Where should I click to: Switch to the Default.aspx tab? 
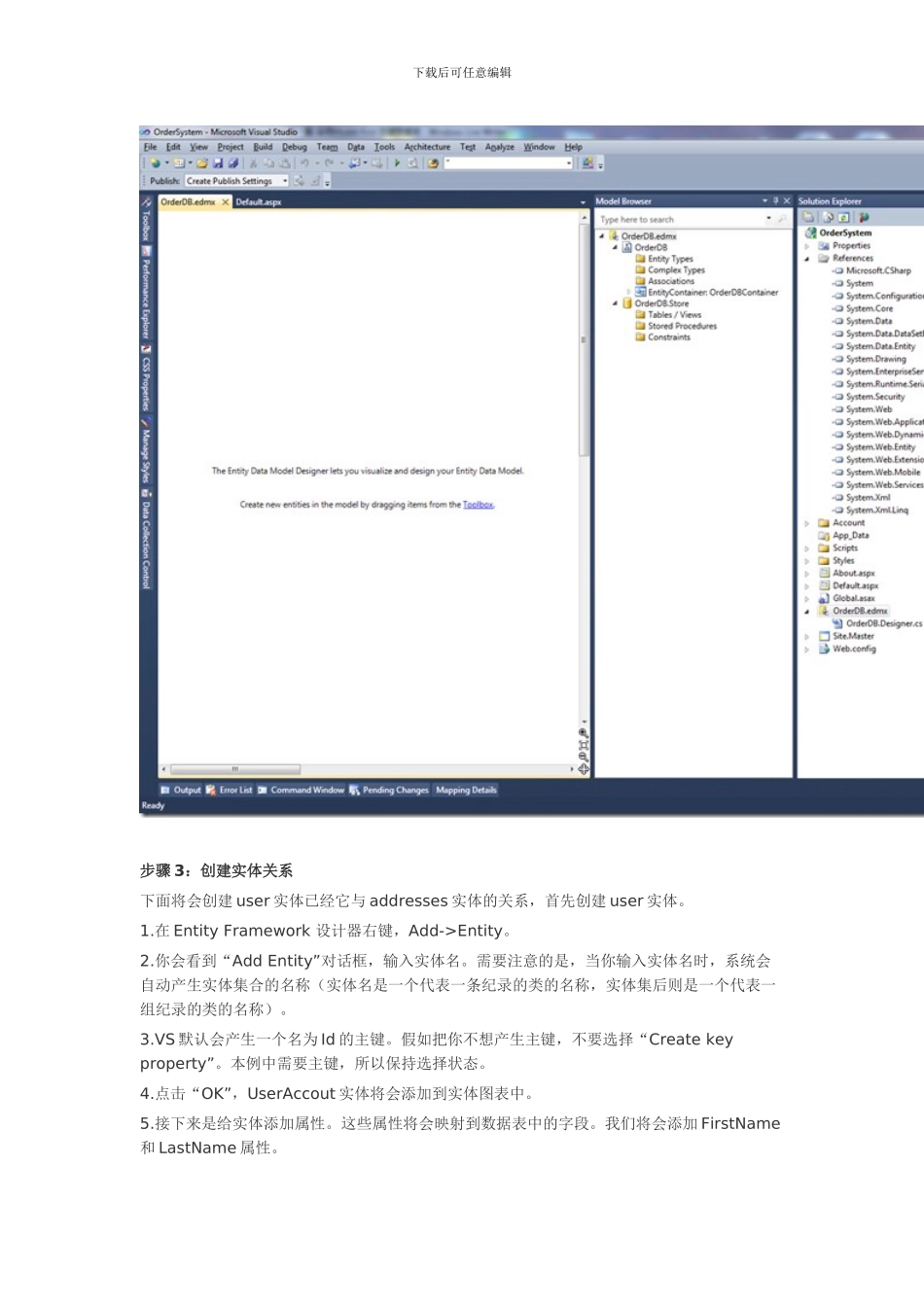[x=259, y=202]
